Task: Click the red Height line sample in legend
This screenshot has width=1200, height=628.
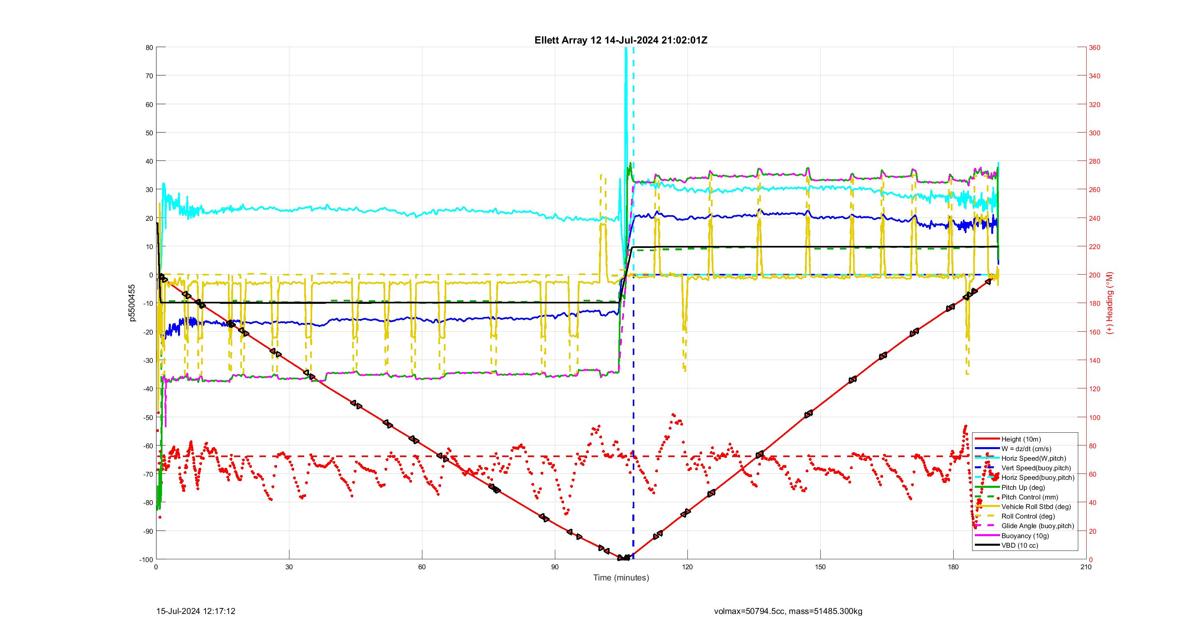Action: 987,439
